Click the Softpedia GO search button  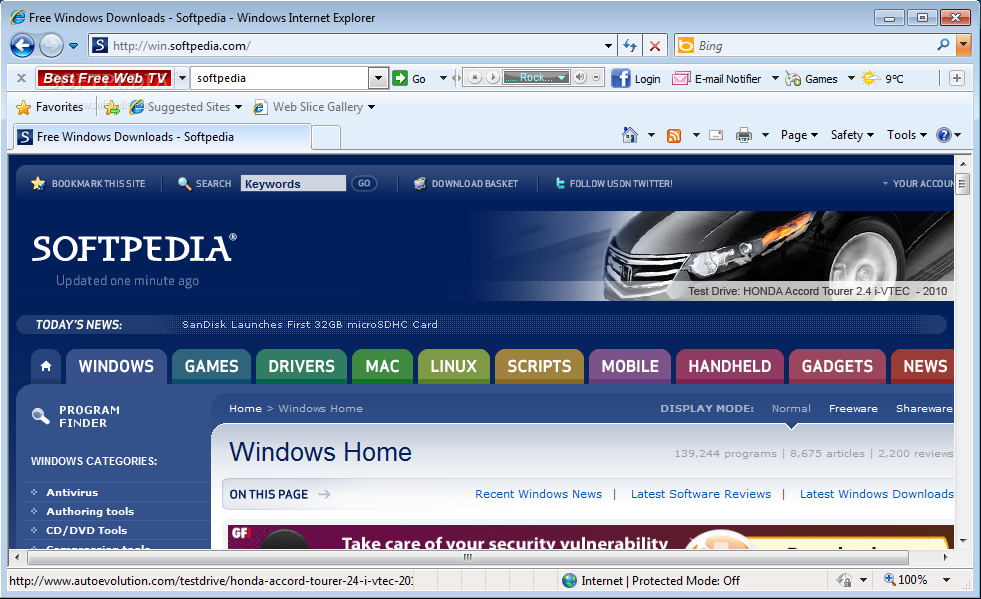(x=364, y=183)
